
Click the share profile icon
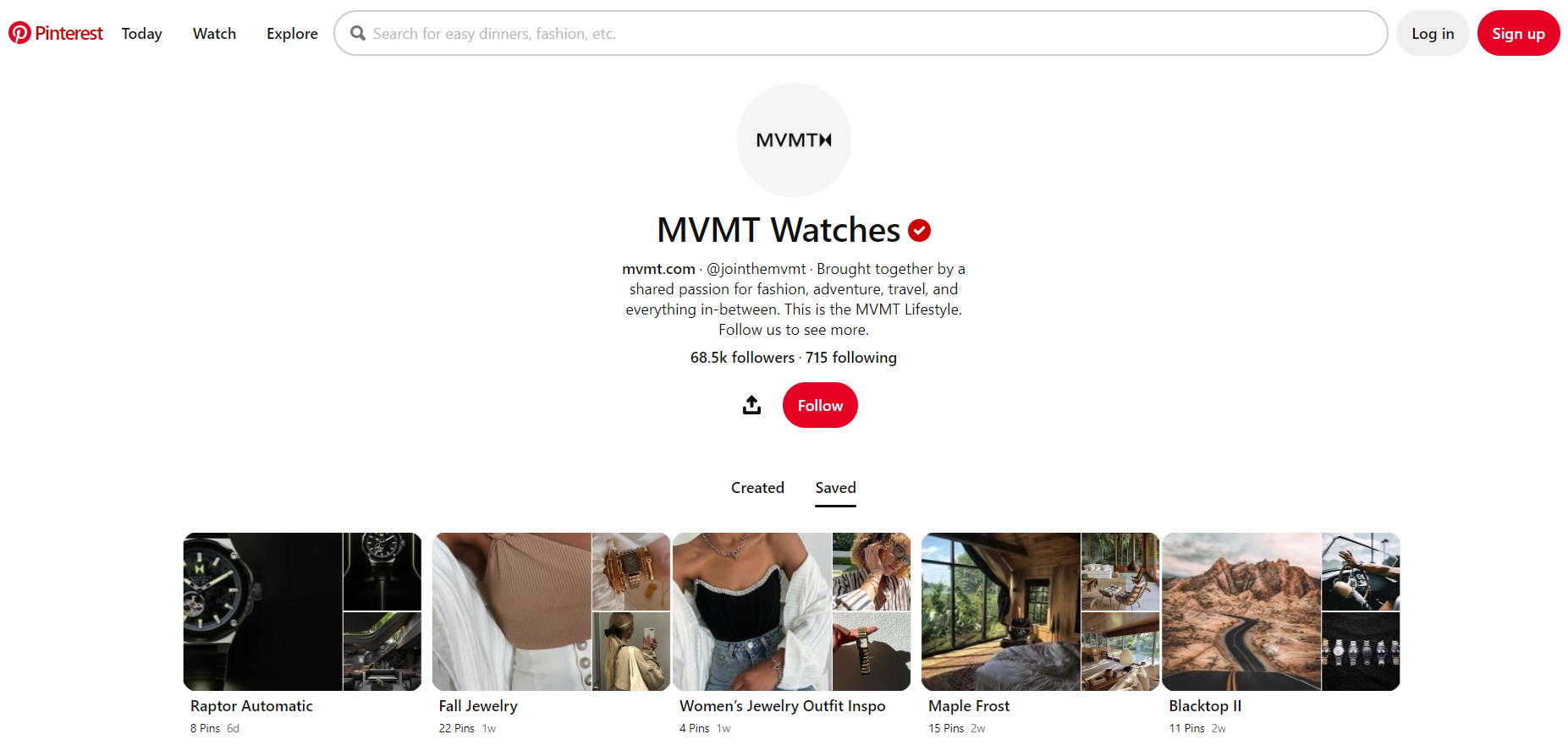coord(751,405)
